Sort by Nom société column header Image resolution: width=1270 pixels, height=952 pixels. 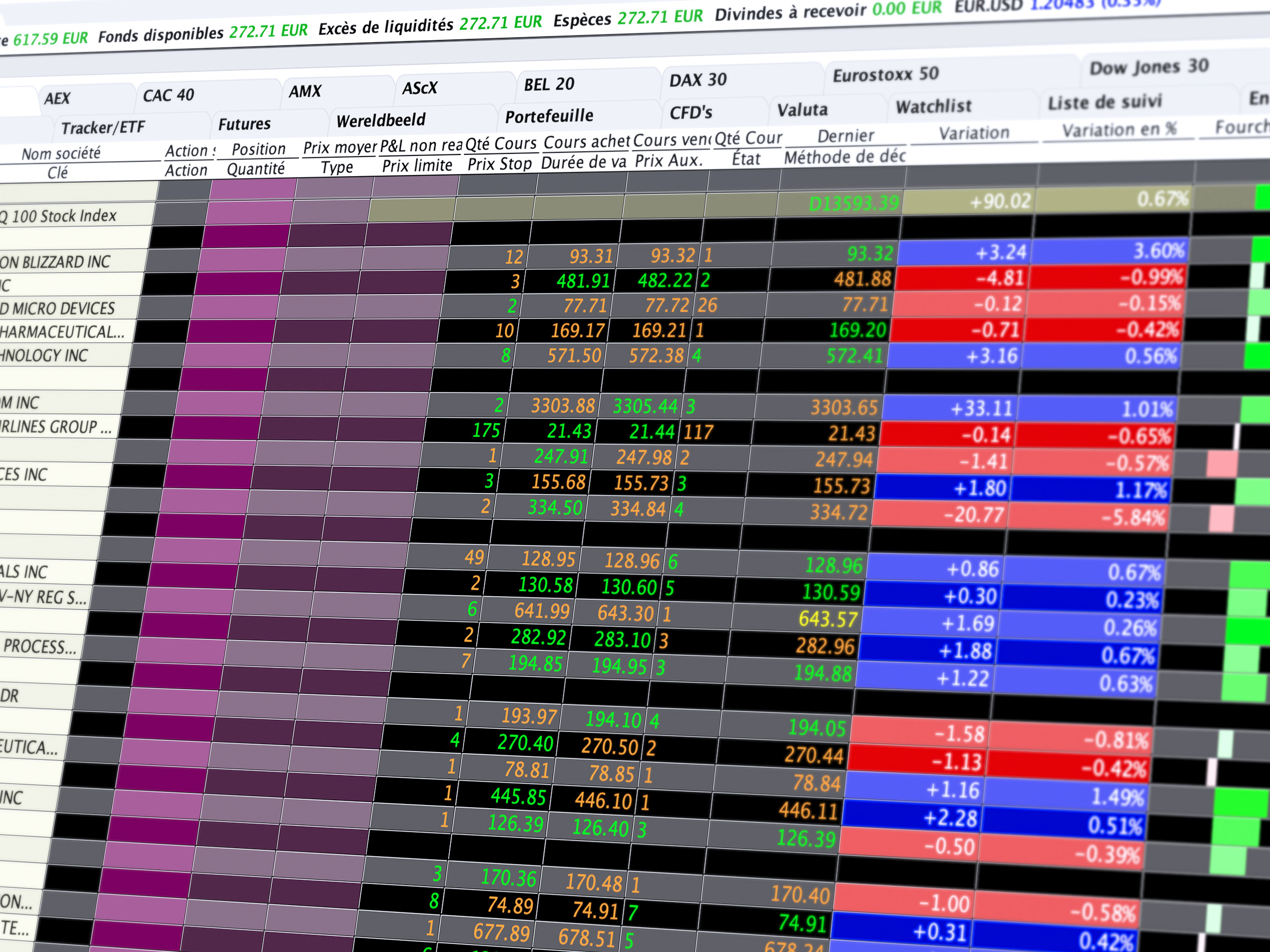point(61,153)
